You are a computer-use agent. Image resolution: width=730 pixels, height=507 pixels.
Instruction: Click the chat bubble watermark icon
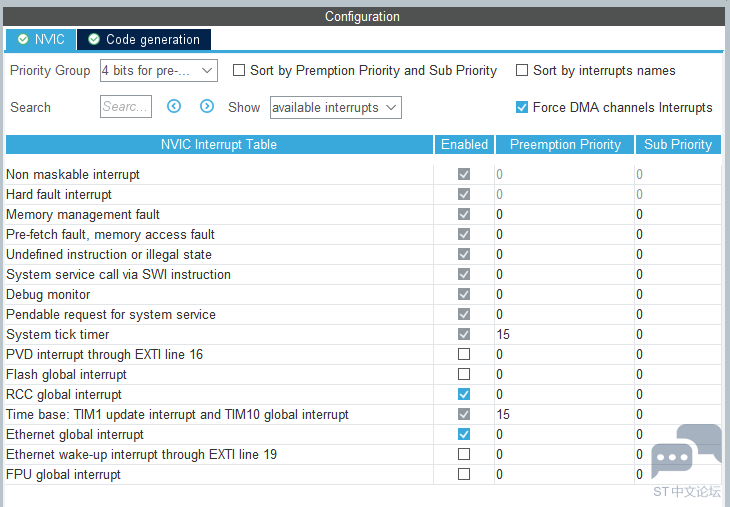click(x=685, y=452)
